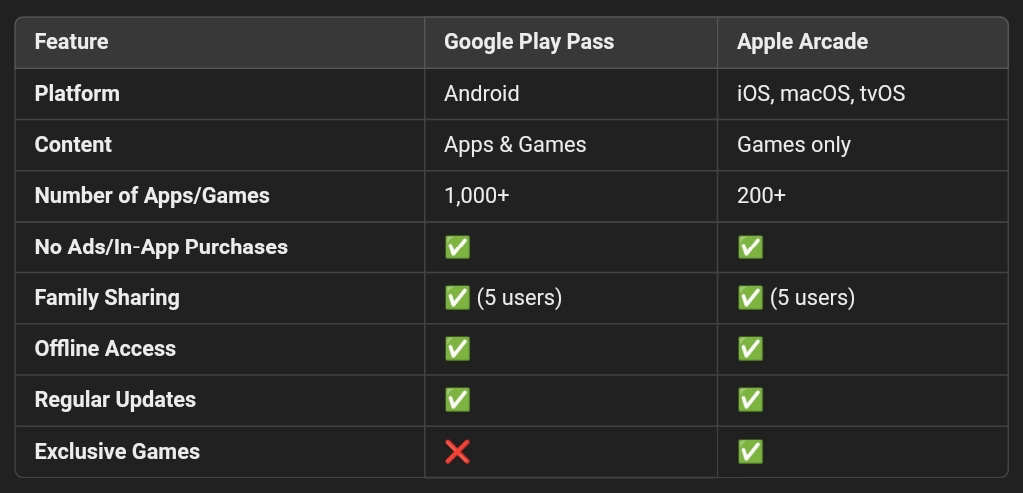This screenshot has width=1023, height=493.
Task: Click the Number of Apps/Games row label
Action: [152, 196]
